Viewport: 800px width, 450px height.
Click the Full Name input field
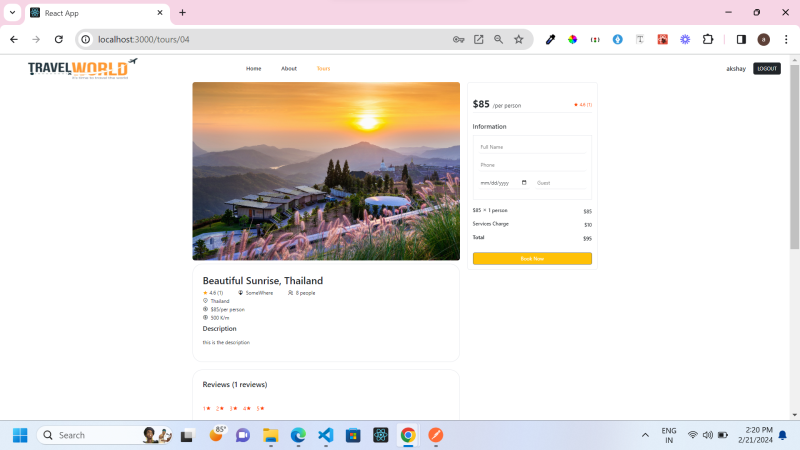(x=532, y=147)
